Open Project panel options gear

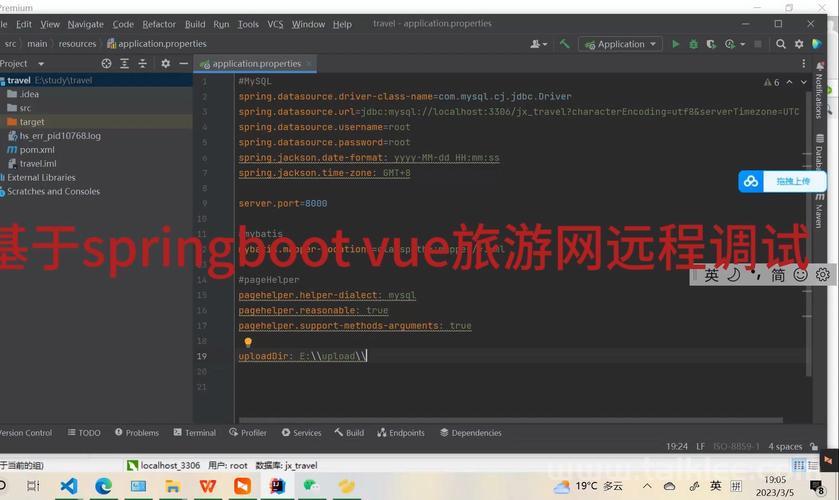click(165, 64)
